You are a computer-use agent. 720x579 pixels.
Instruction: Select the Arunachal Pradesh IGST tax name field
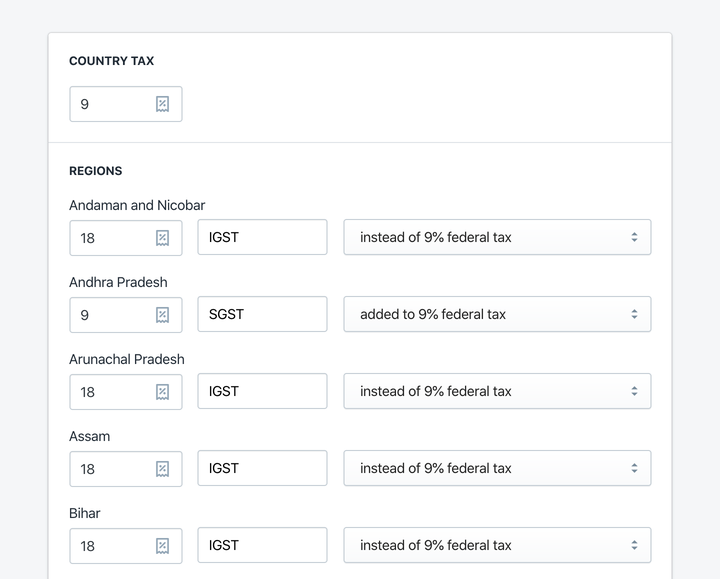(262, 391)
